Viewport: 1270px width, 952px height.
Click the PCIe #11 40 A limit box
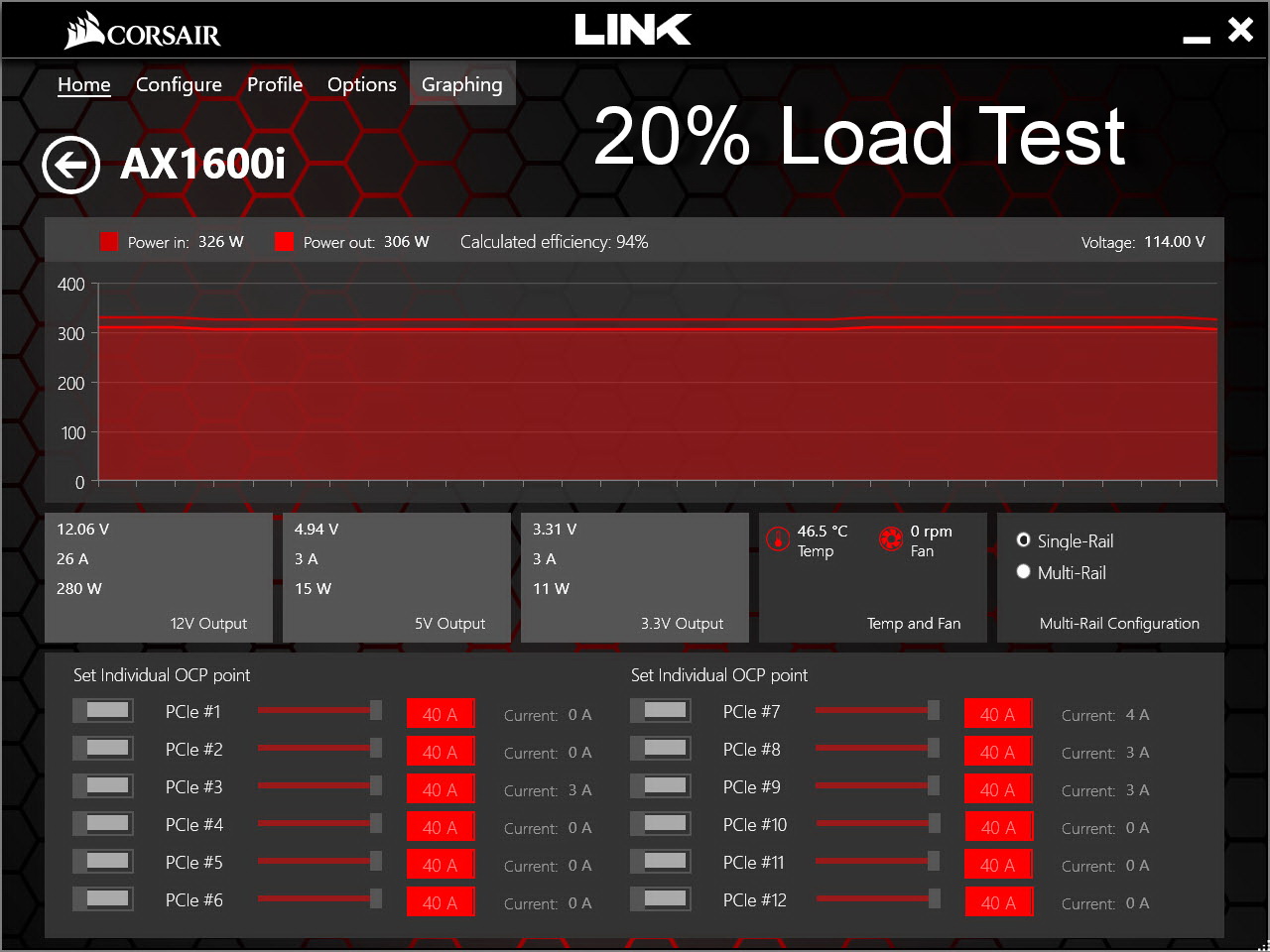click(998, 865)
